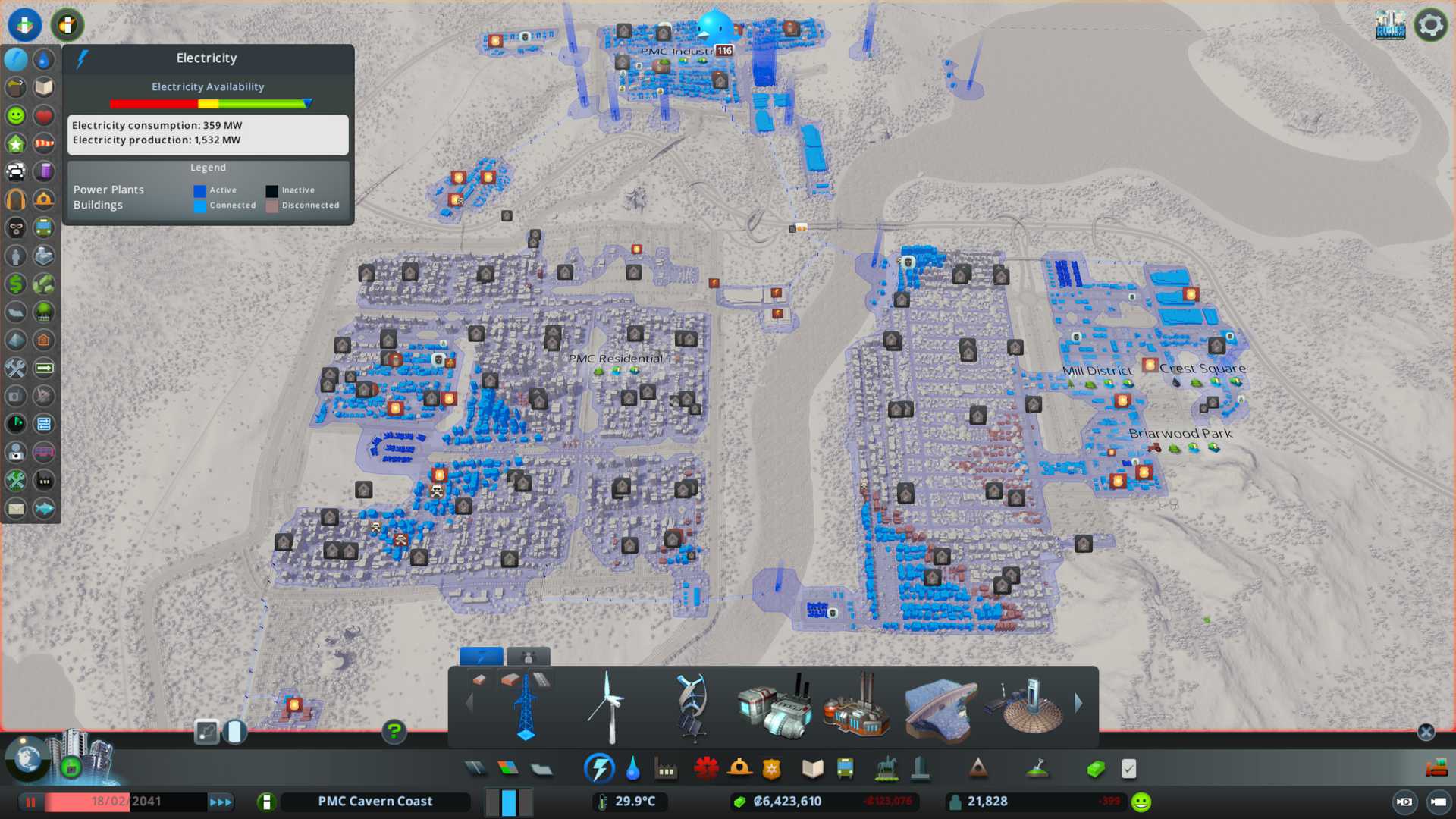Show the Happiness info view
This screenshot has height=819, width=1456.
click(x=16, y=115)
